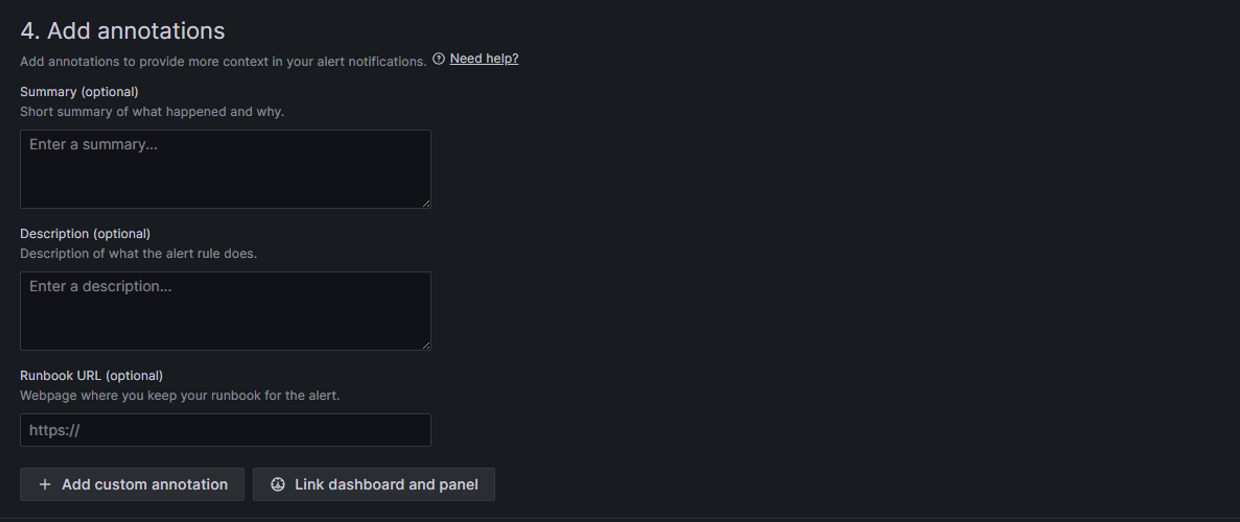Click the '4. Add annotations' heading
Viewport: 1240px width, 522px height.
point(122,31)
